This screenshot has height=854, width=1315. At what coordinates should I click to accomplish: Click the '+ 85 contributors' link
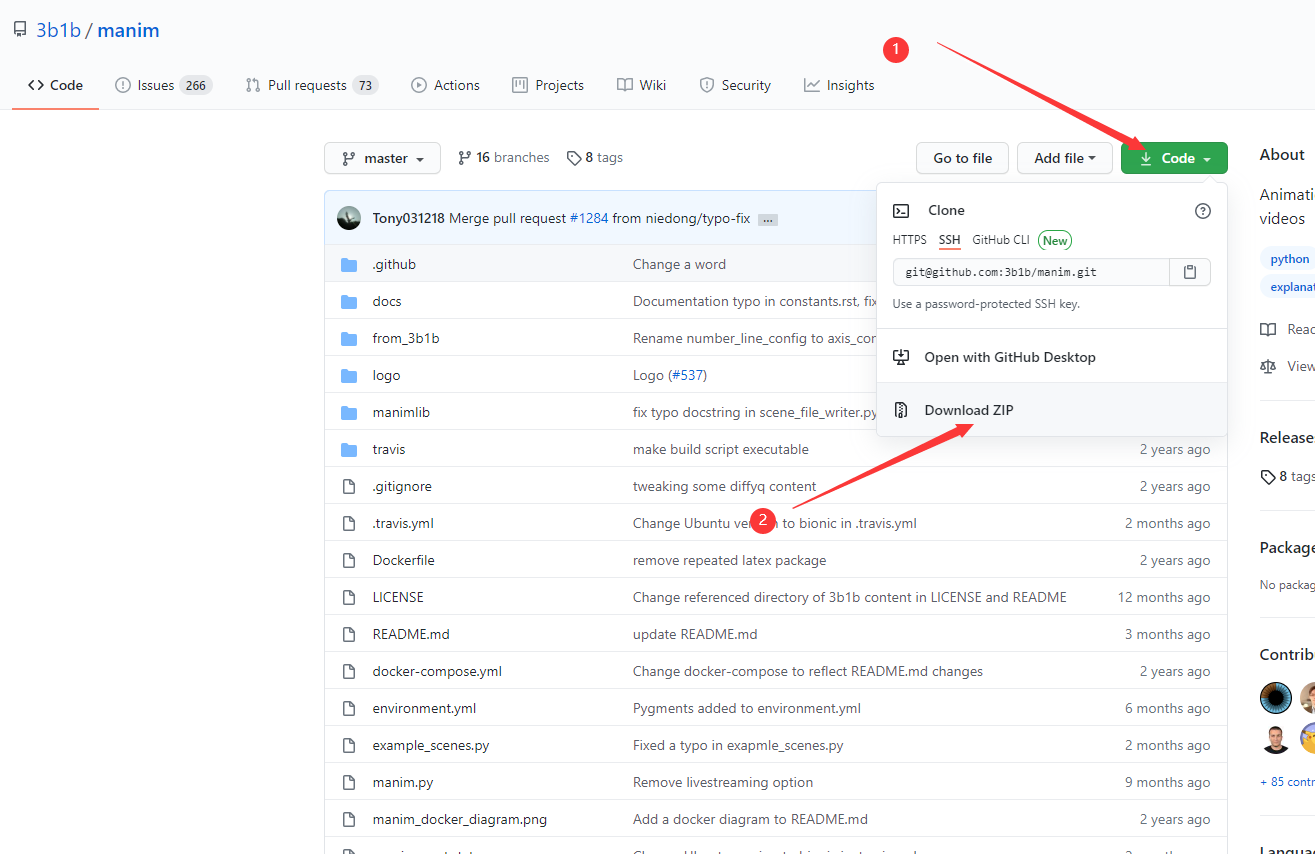click(x=1287, y=782)
